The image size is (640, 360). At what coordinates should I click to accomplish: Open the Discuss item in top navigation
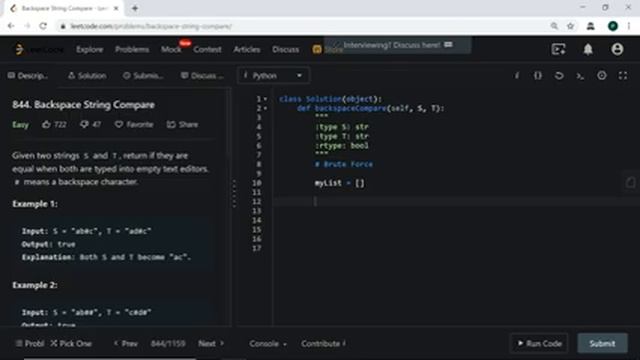(285, 49)
